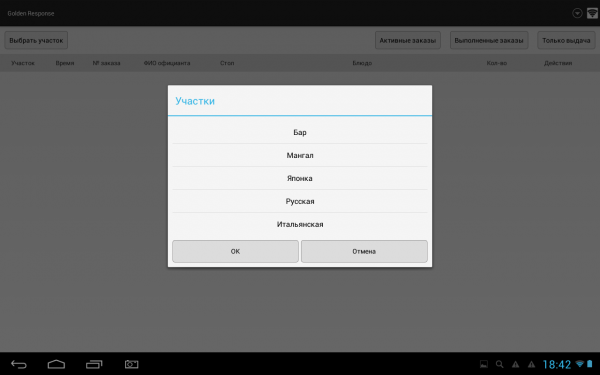Click the Действия column header
Viewport: 600px width, 375px height.
click(558, 63)
